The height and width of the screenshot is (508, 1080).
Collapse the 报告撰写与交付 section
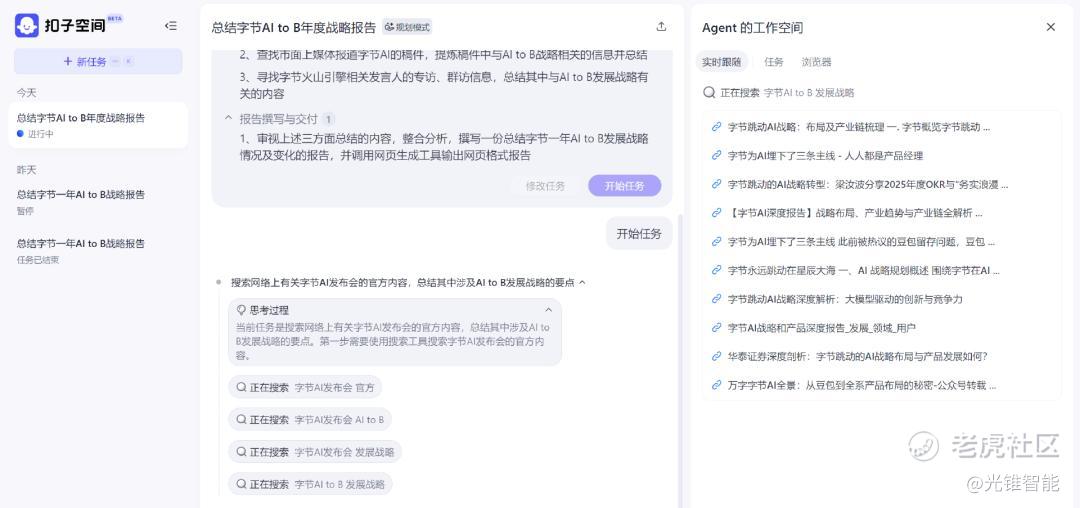229,118
